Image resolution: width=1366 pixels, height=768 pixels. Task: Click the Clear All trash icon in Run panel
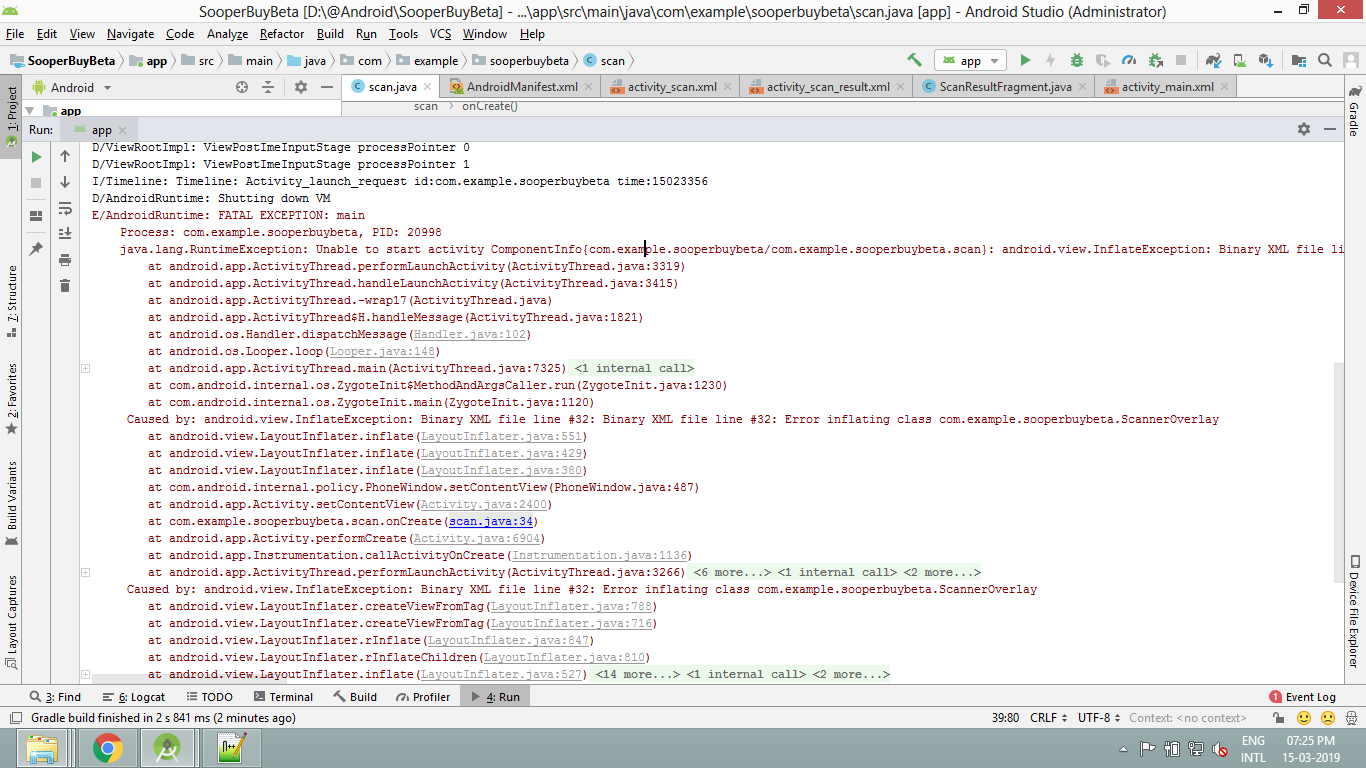pos(65,286)
